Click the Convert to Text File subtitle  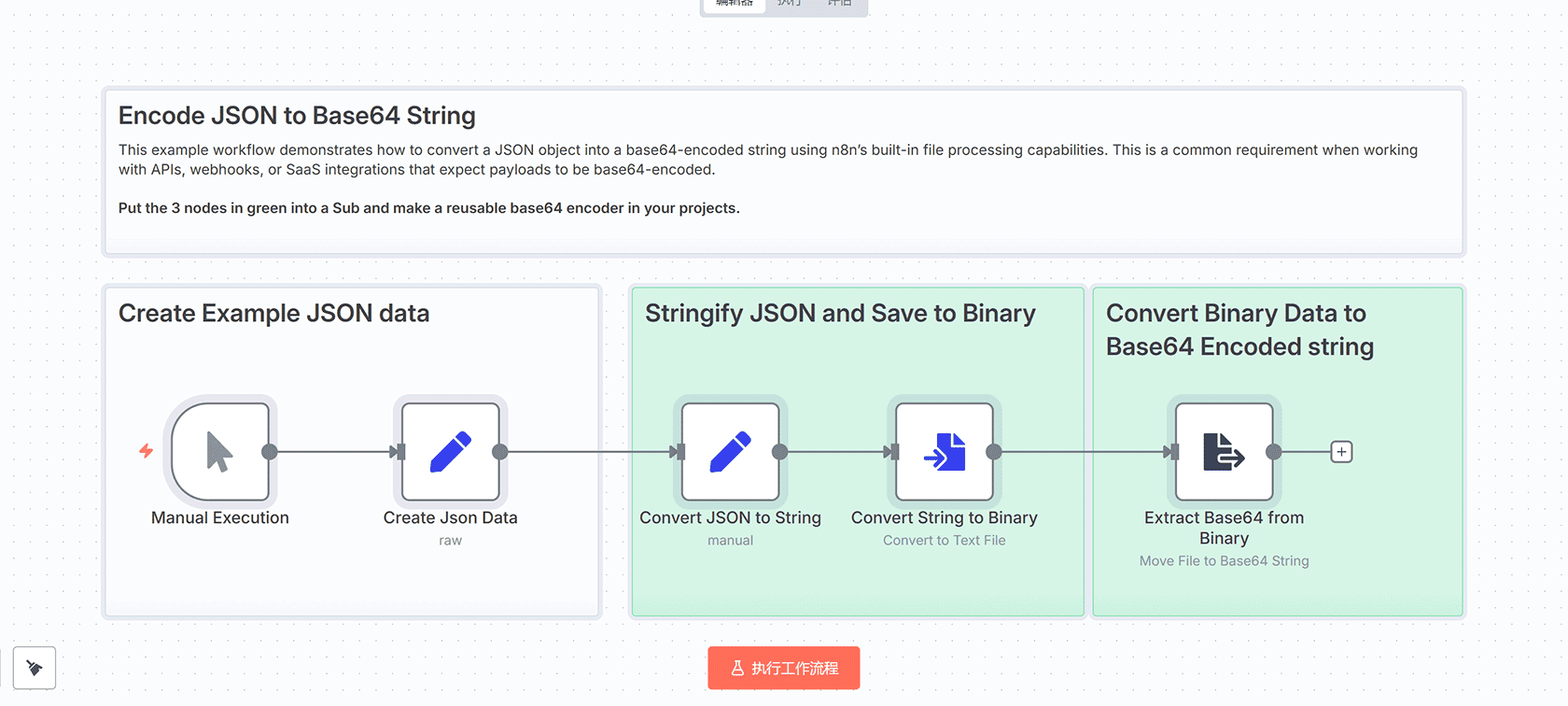point(944,541)
